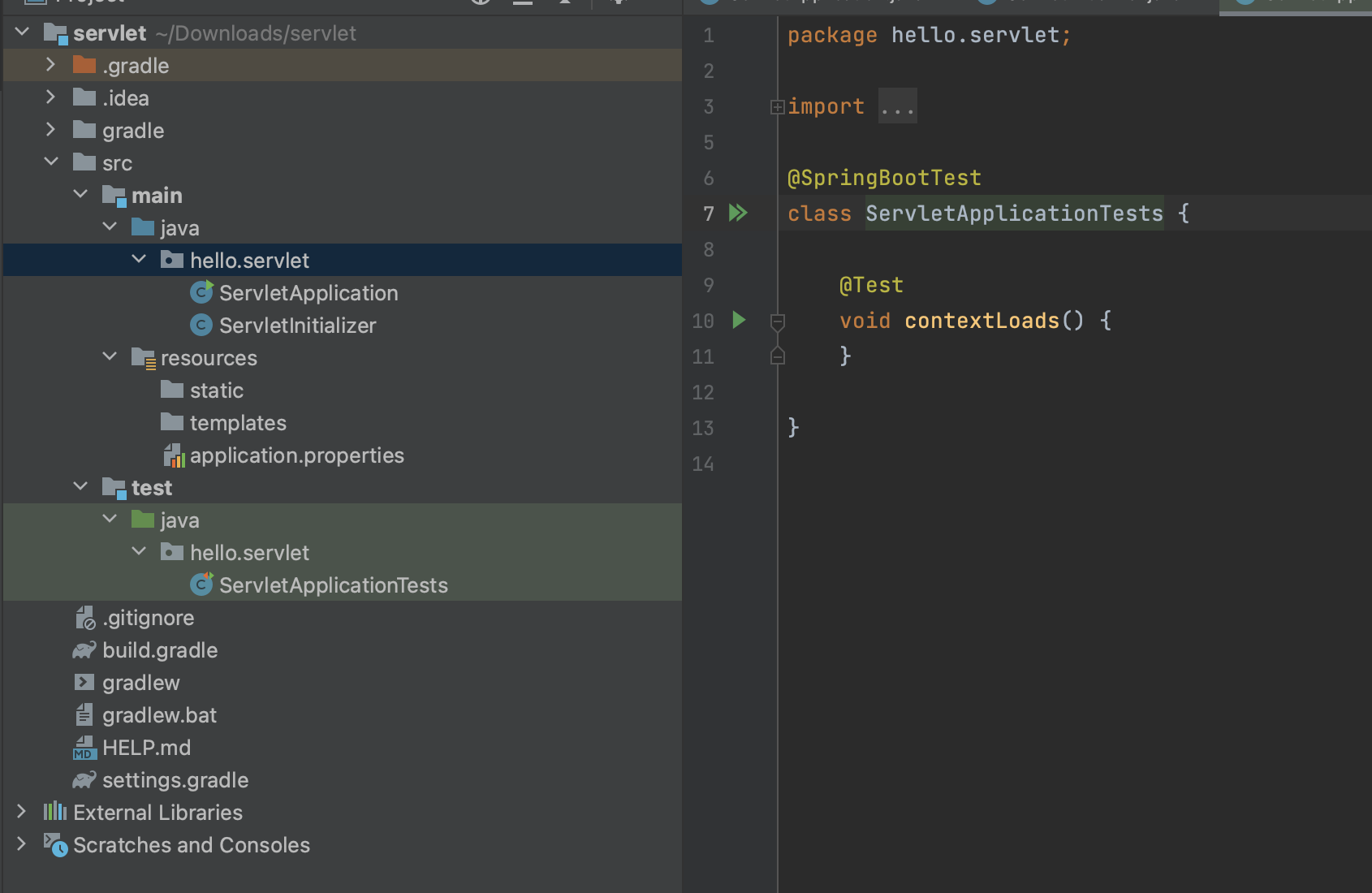Collapse the test folder chevron

click(80, 486)
